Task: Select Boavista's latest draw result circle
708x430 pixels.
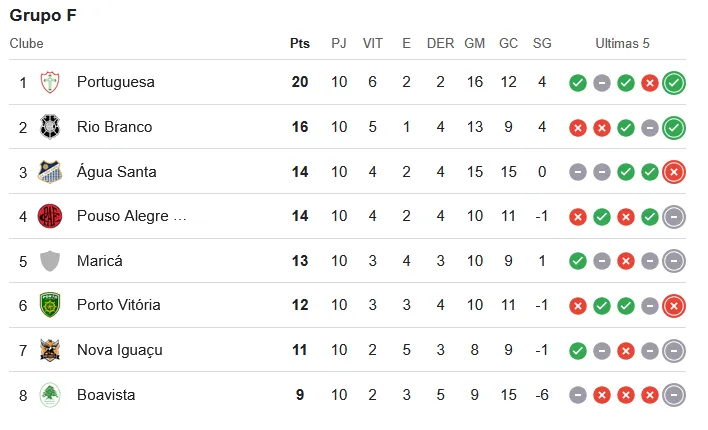Action: coord(674,395)
